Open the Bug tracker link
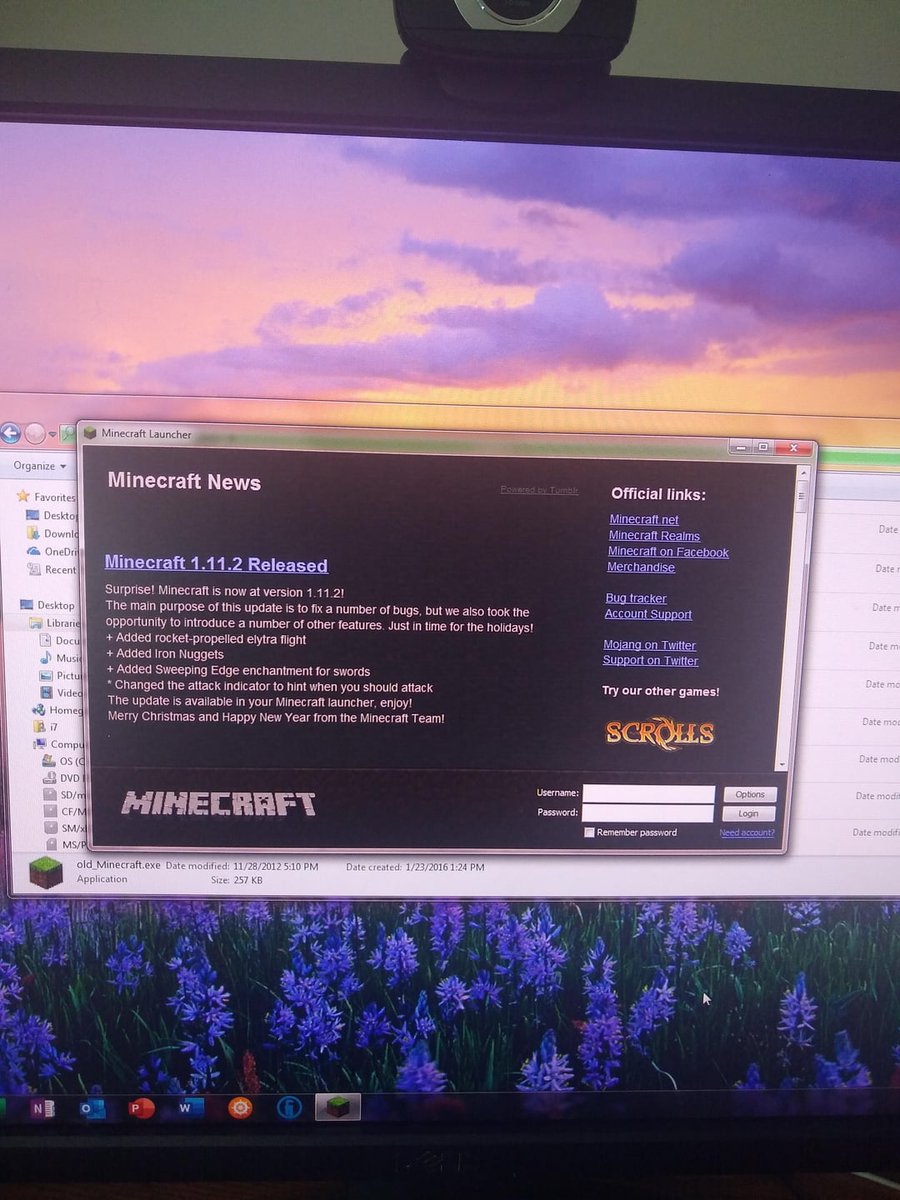Screen dimensions: 900x1200 (636, 598)
